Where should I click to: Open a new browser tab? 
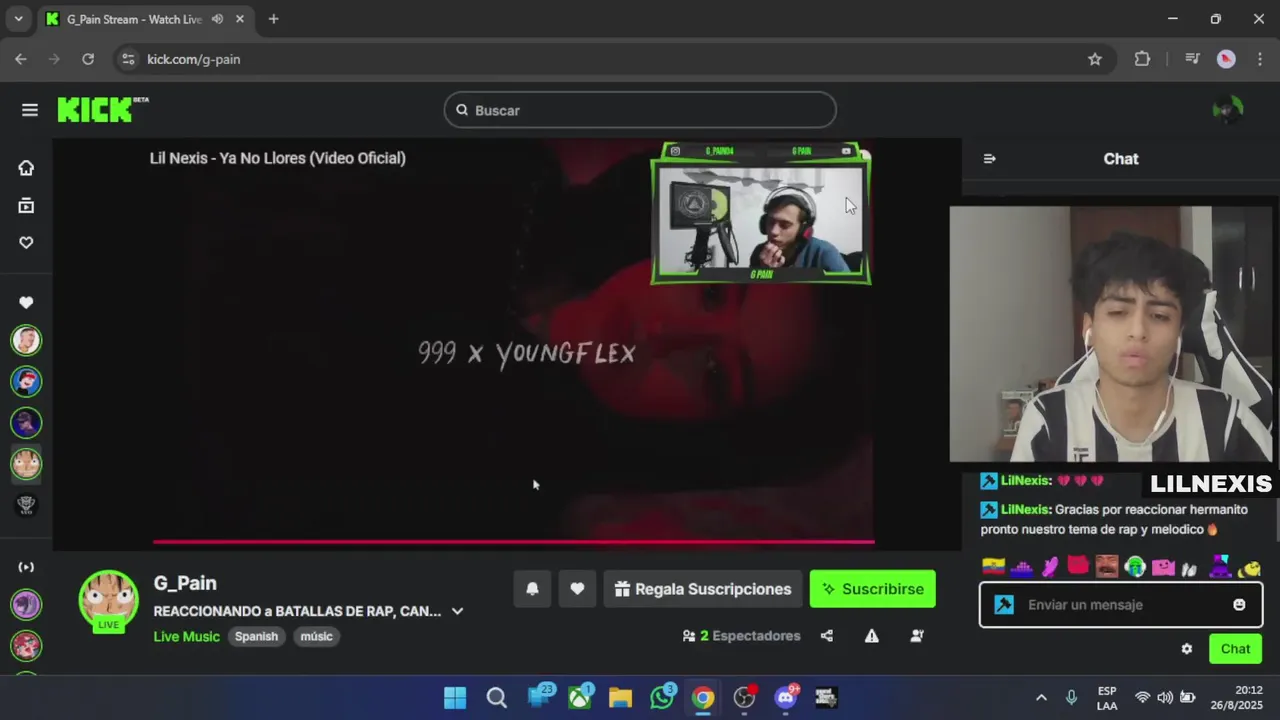tap(273, 19)
